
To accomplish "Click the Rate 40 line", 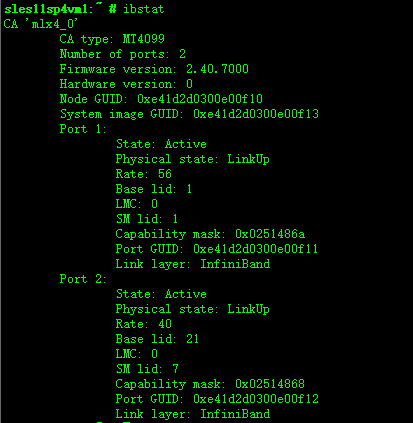I will coord(144,324).
